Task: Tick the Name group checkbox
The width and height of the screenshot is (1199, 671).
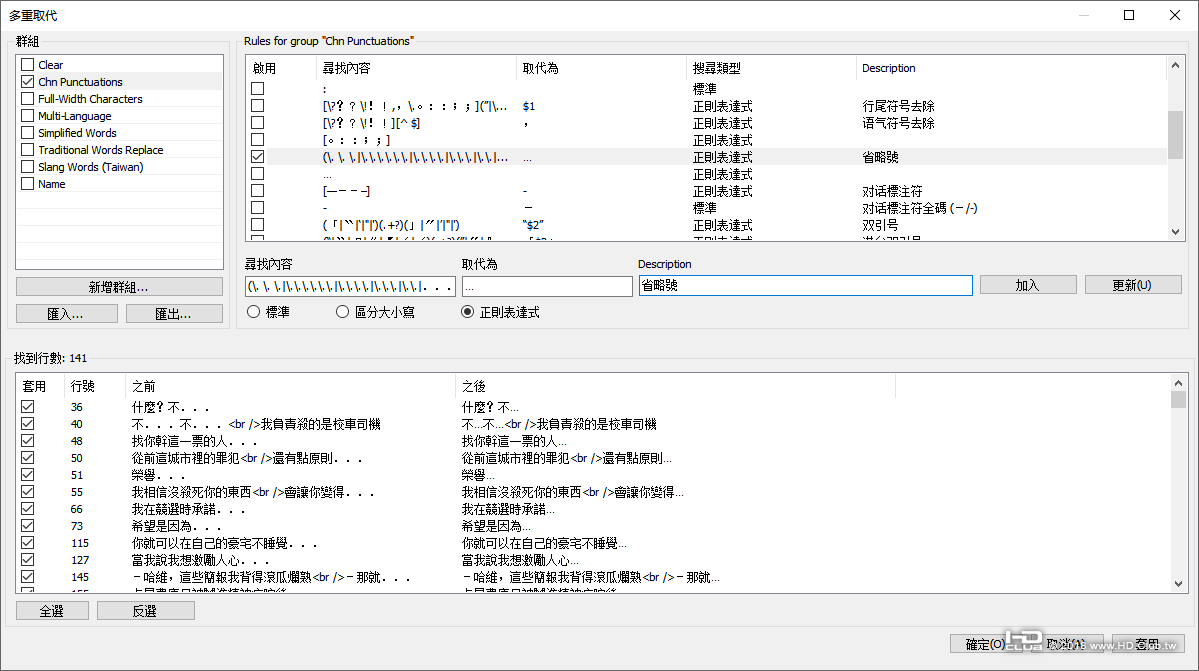Action: click(x=28, y=184)
